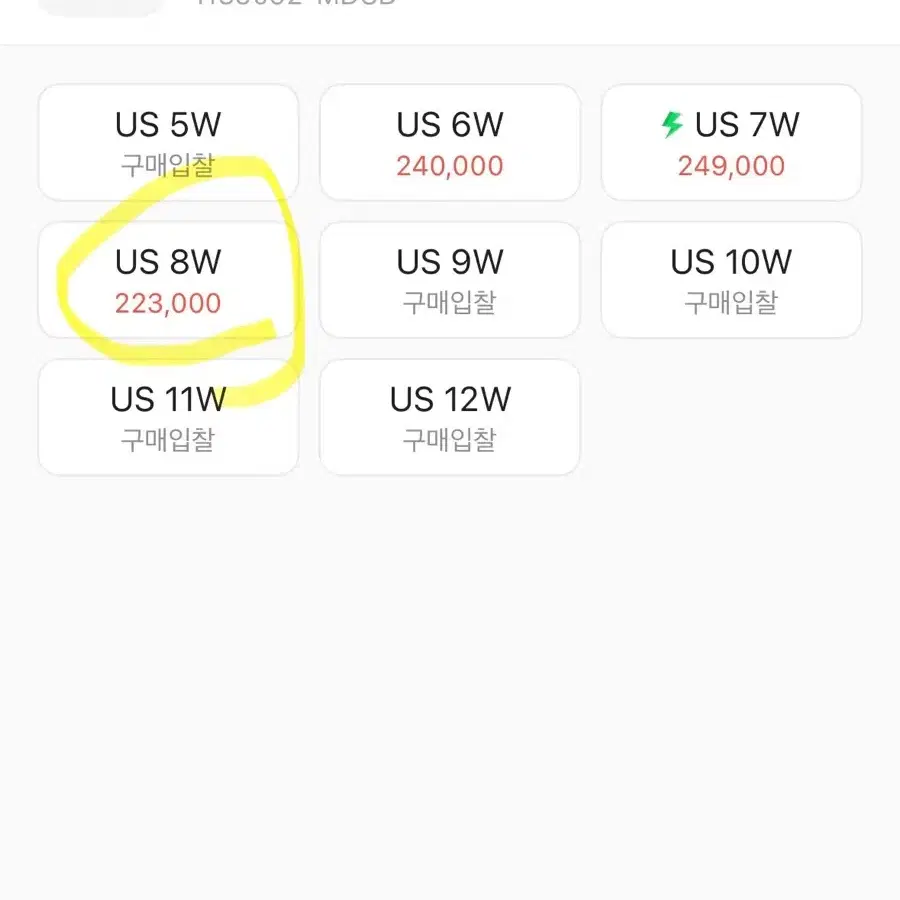The width and height of the screenshot is (900, 900).
Task: Choose the US 10W size option
Action: [x=731, y=280]
